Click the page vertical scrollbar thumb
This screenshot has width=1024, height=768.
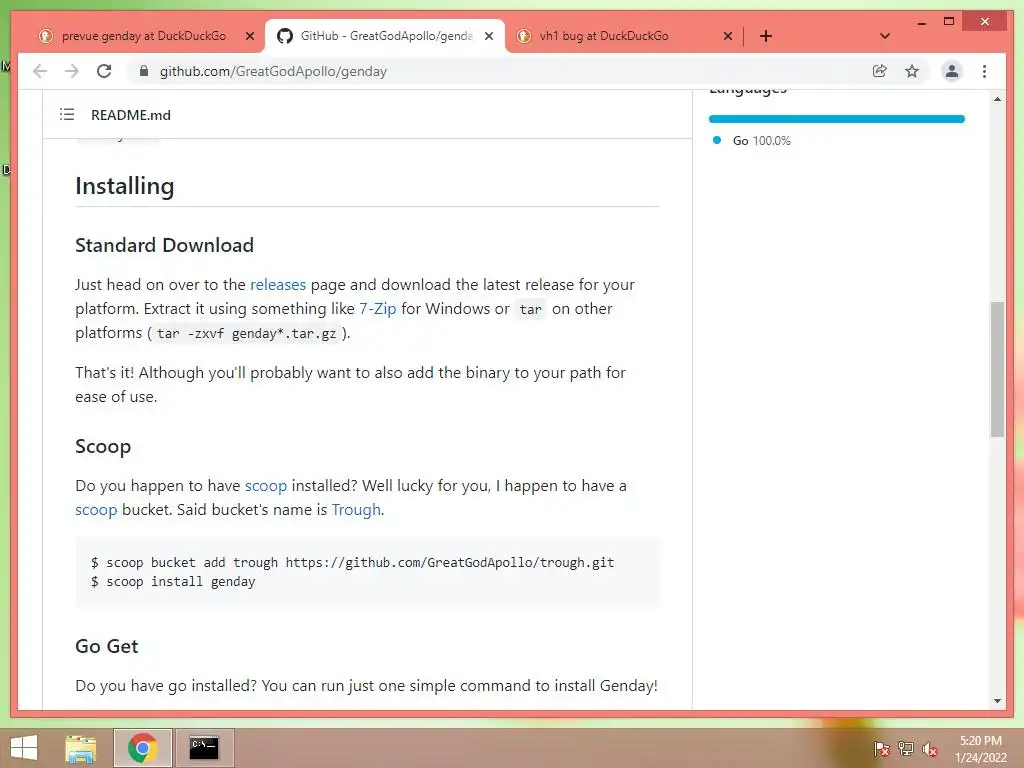click(x=997, y=369)
